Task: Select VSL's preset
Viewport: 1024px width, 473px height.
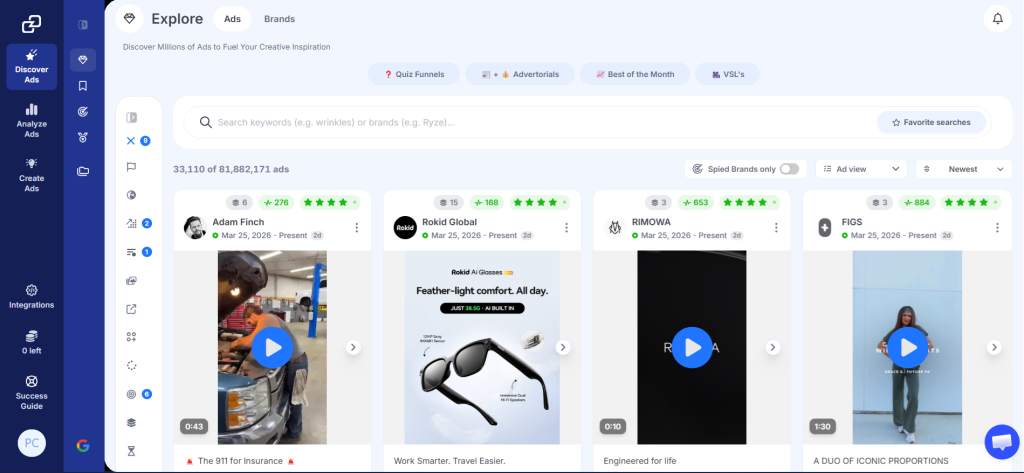Action: (728, 74)
